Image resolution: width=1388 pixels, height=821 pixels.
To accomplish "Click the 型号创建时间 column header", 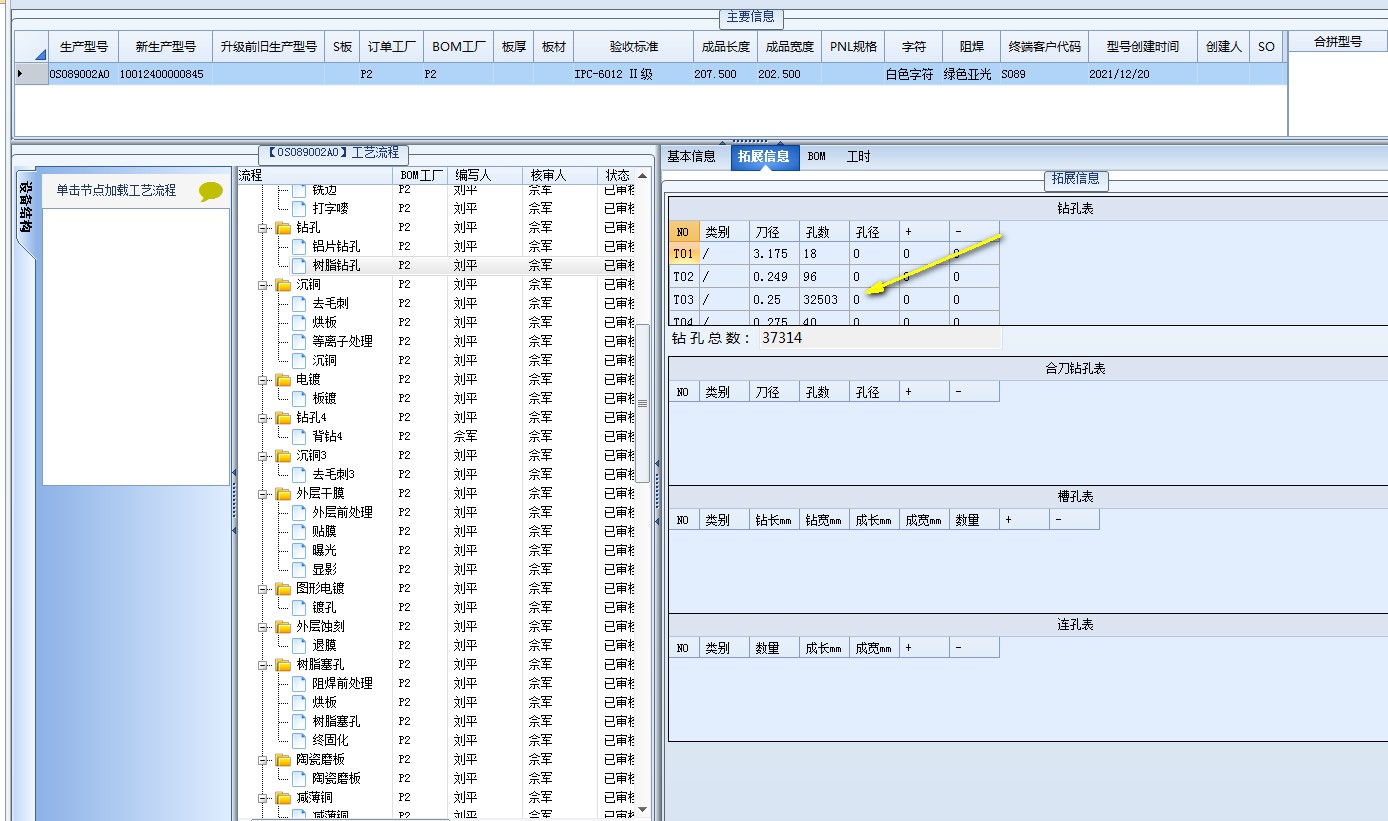I will [x=1142, y=46].
